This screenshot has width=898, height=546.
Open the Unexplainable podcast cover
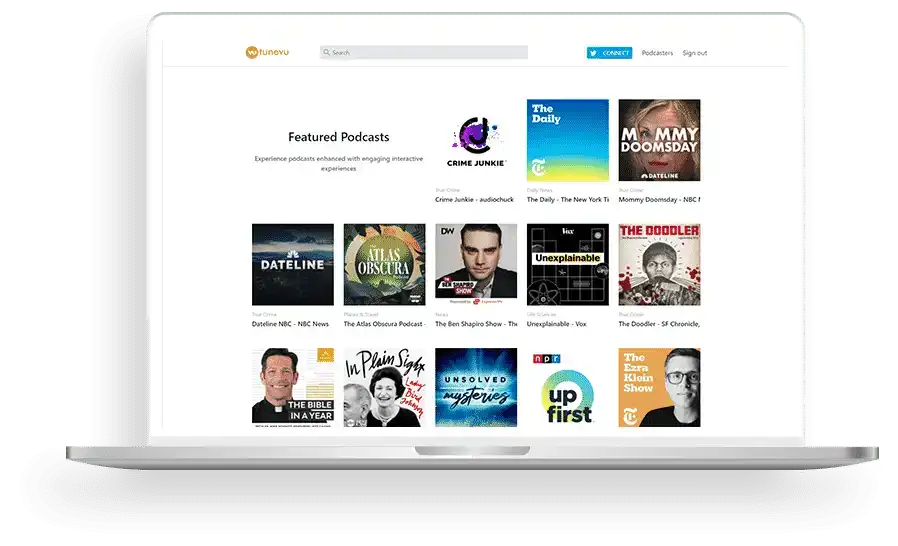tap(567, 264)
